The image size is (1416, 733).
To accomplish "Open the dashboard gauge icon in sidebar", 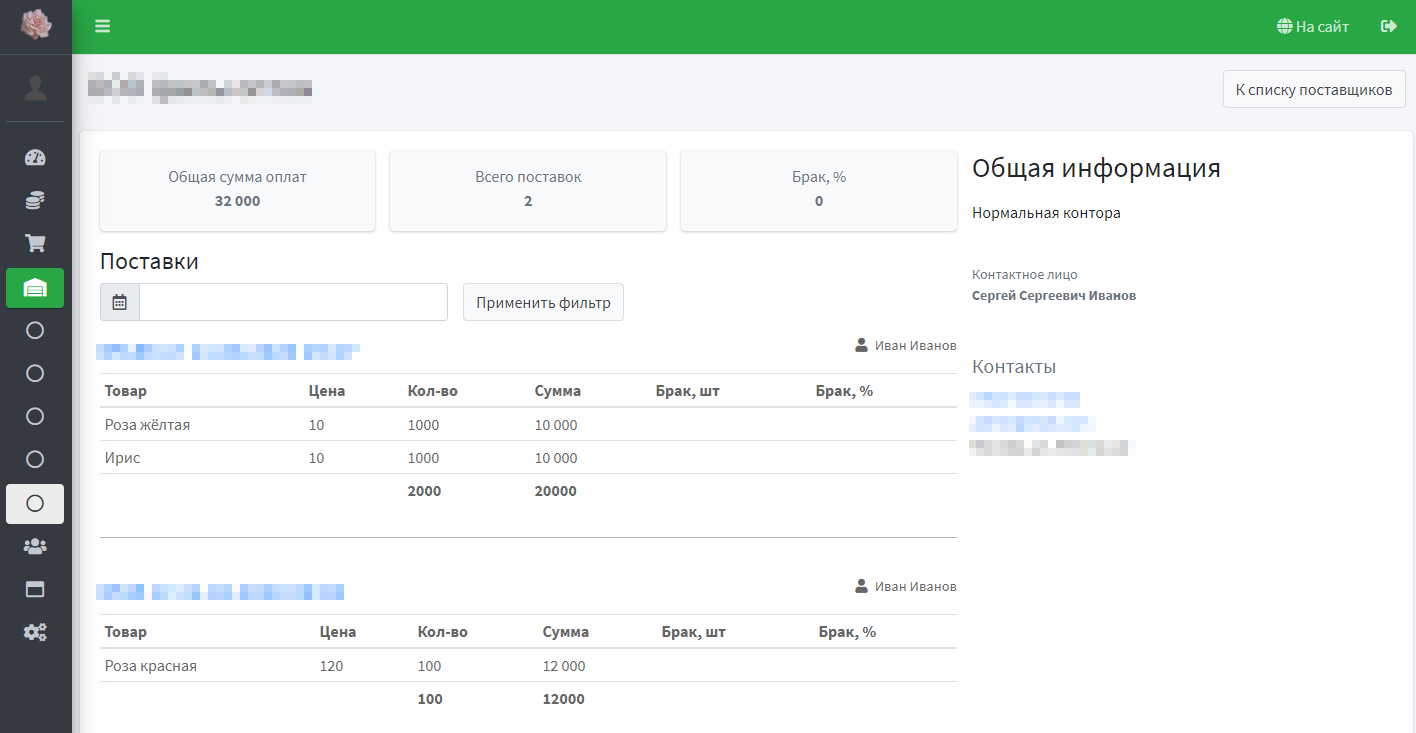I will (x=35, y=157).
